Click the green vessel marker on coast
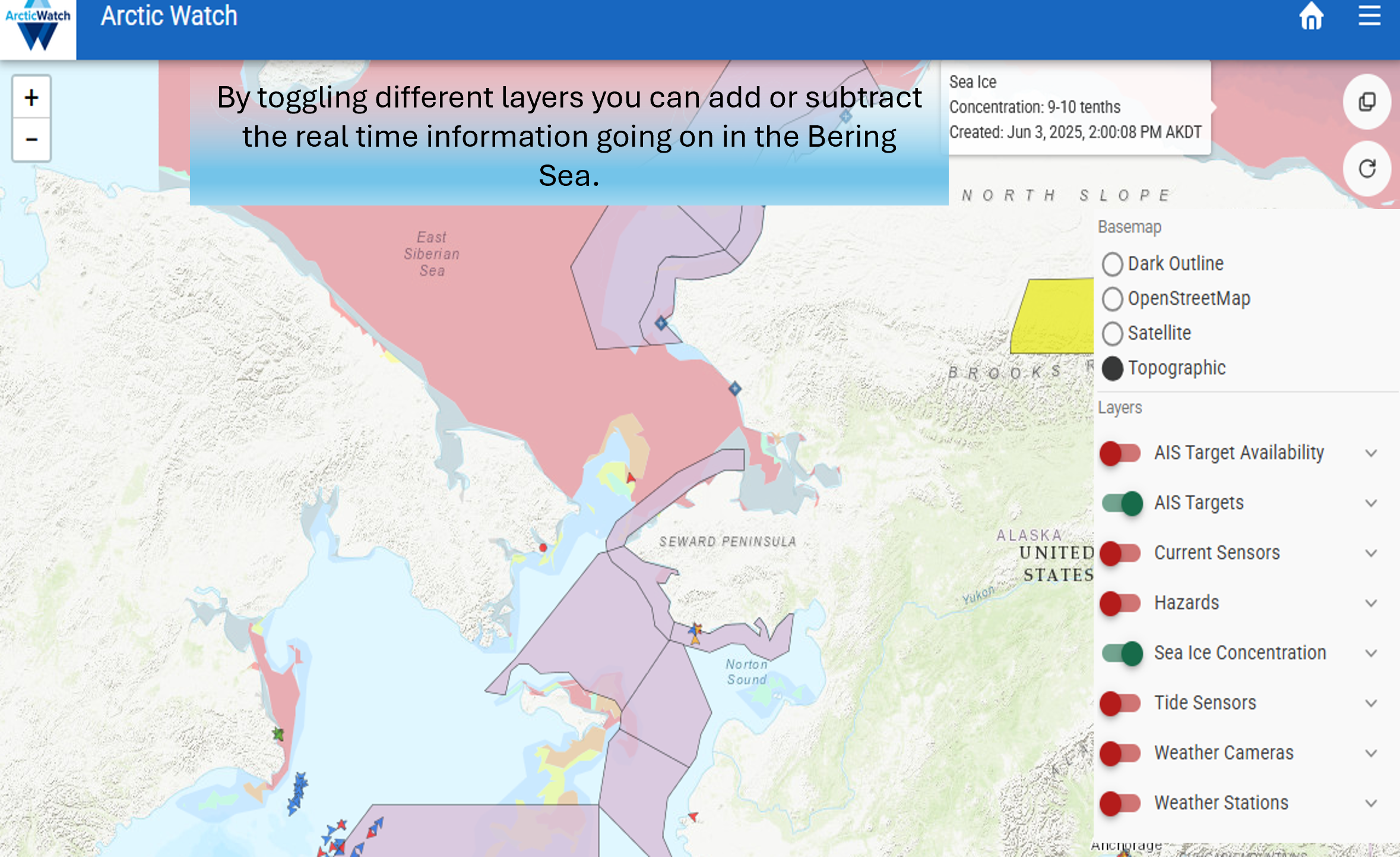This screenshot has height=857, width=1400. pos(278,734)
